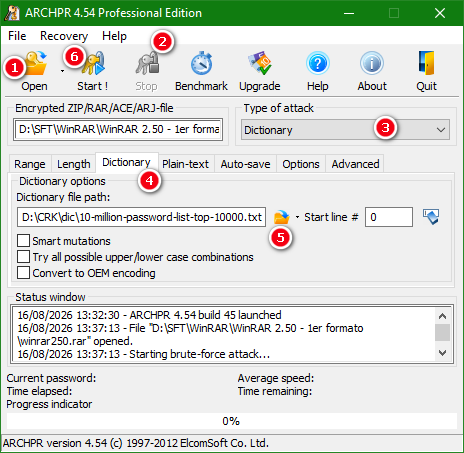Open the Help menu

click(x=114, y=36)
